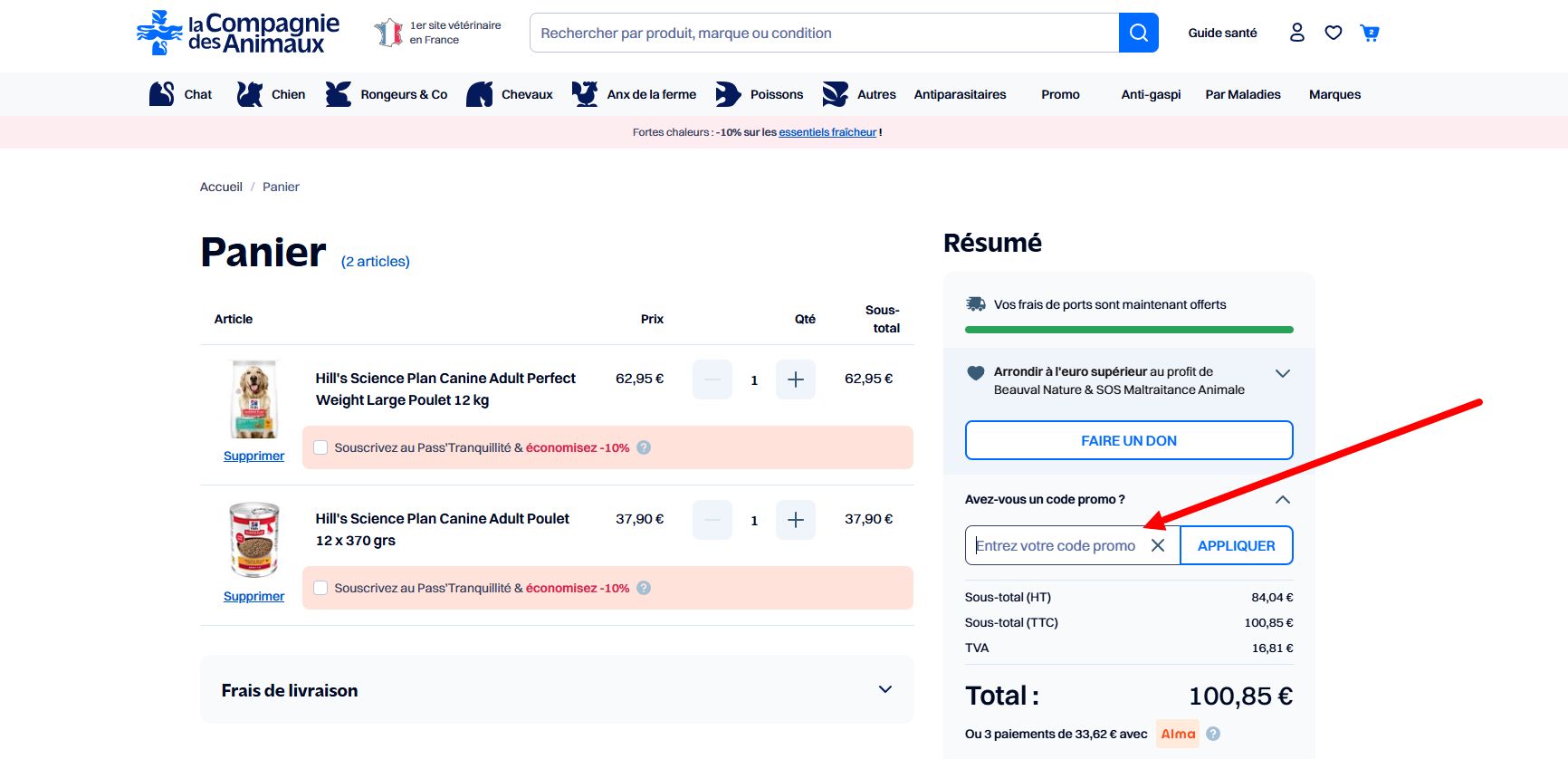Click the free shipping progress bar

pyautogui.click(x=1129, y=330)
